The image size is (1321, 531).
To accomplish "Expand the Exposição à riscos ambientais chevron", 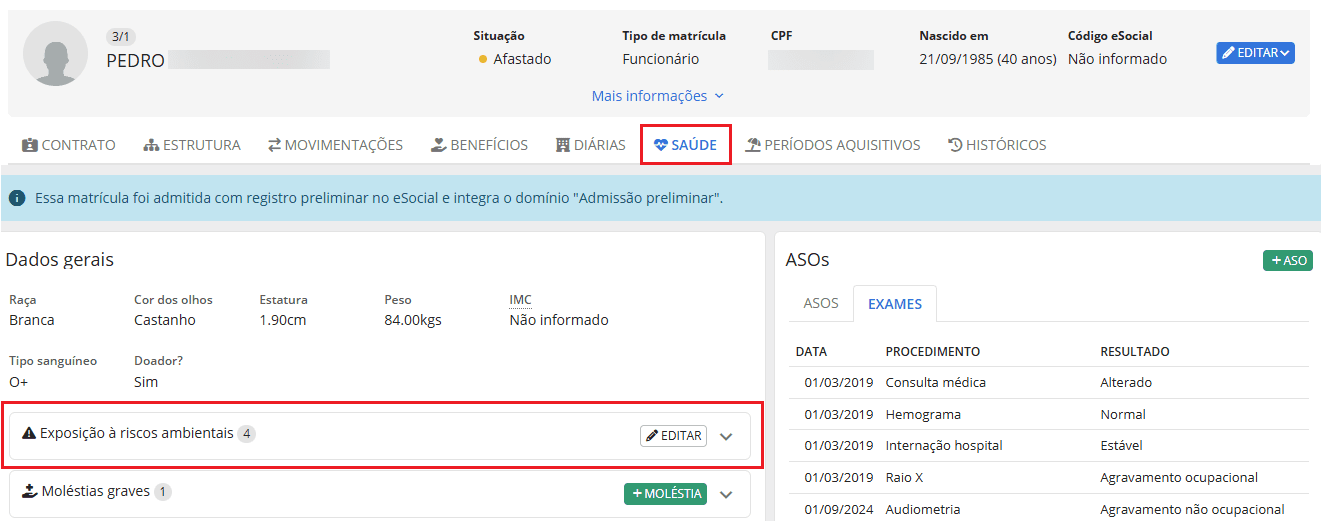I will pos(727,437).
